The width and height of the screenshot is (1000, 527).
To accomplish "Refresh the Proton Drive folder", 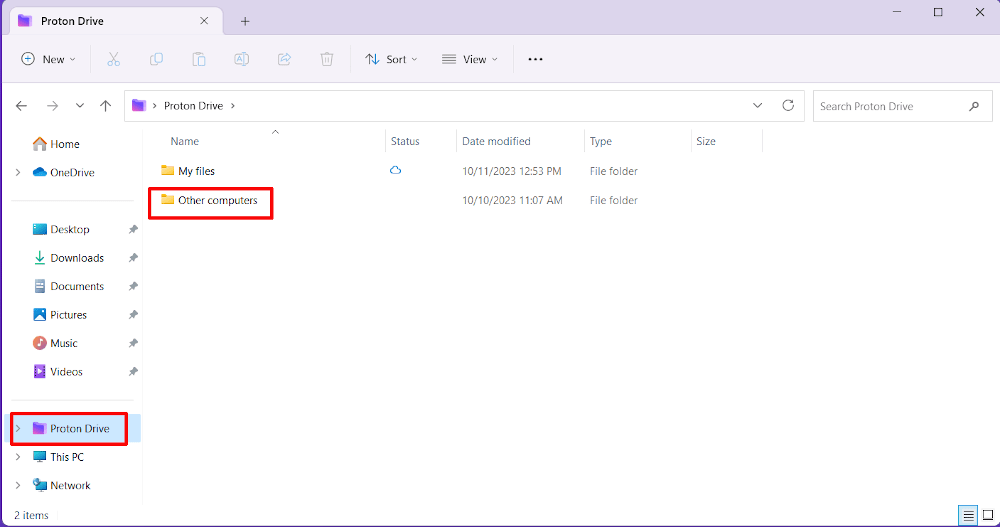I will pos(788,106).
